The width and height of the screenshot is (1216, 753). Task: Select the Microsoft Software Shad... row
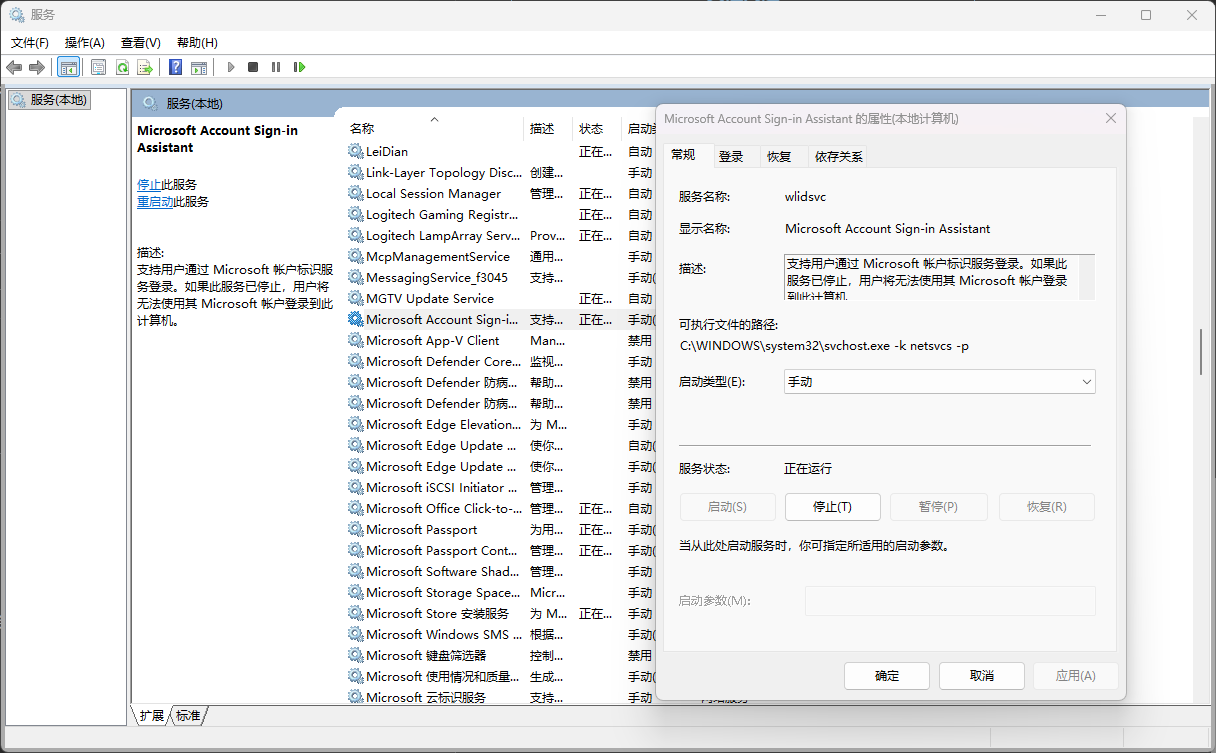pyautogui.click(x=500, y=571)
